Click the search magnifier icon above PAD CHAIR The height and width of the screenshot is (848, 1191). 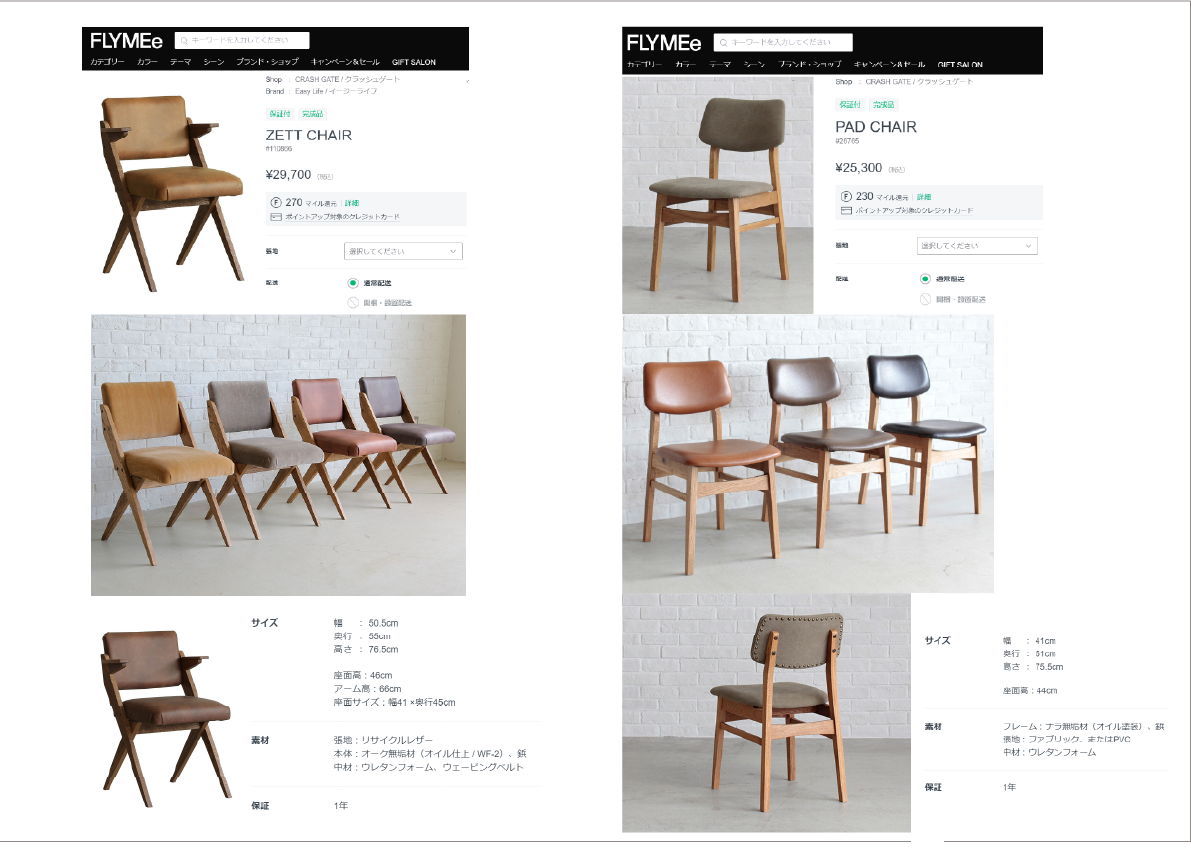pyautogui.click(x=724, y=43)
